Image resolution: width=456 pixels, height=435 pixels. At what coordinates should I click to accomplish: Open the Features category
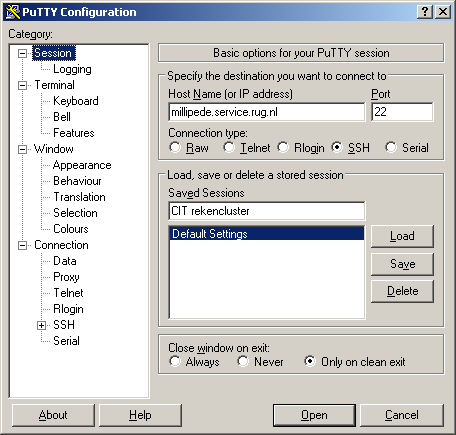[x=74, y=133]
